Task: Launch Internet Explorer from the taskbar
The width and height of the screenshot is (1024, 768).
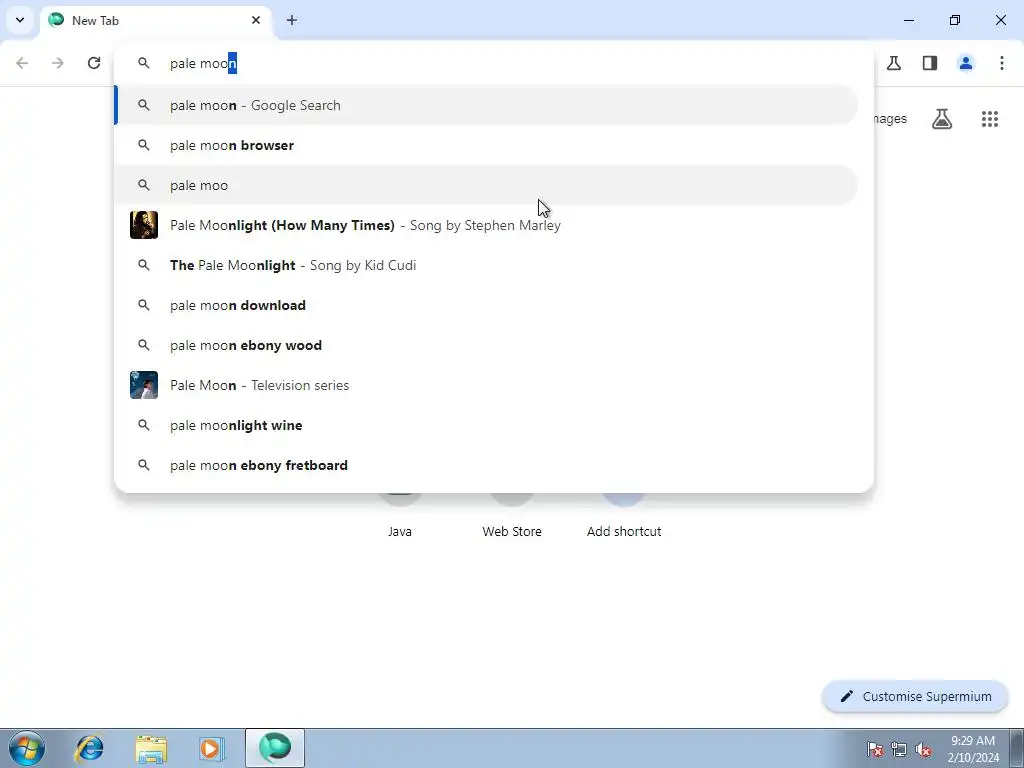Action: (x=89, y=748)
